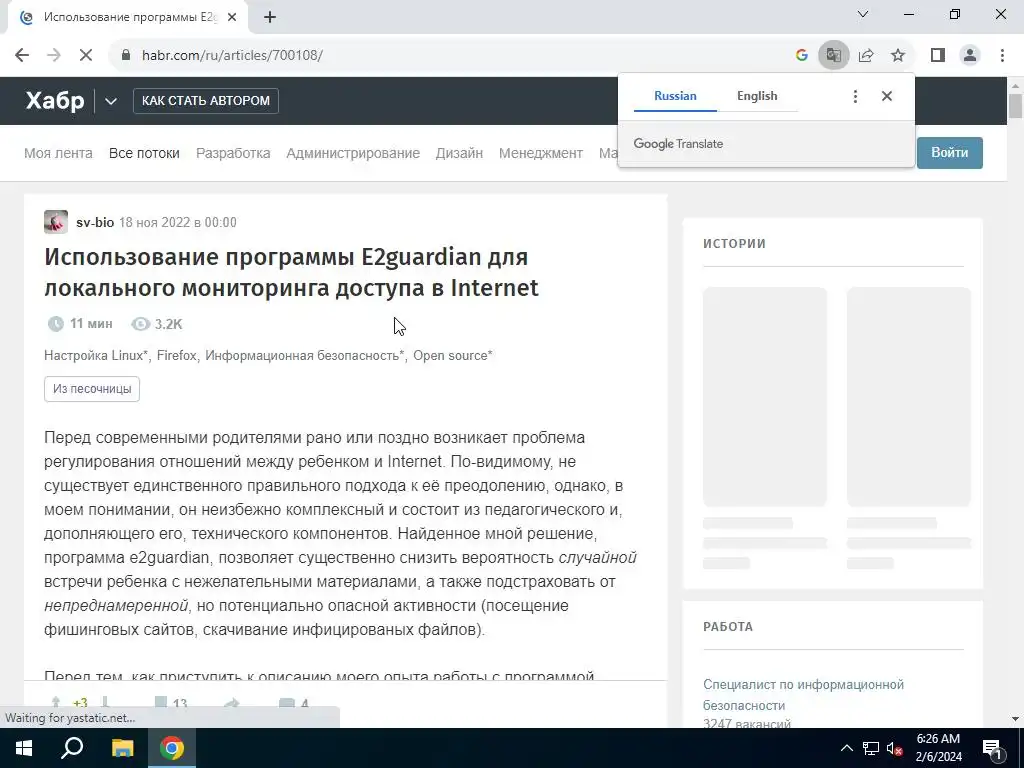Open the Chrome three-dot menu

1002,56
